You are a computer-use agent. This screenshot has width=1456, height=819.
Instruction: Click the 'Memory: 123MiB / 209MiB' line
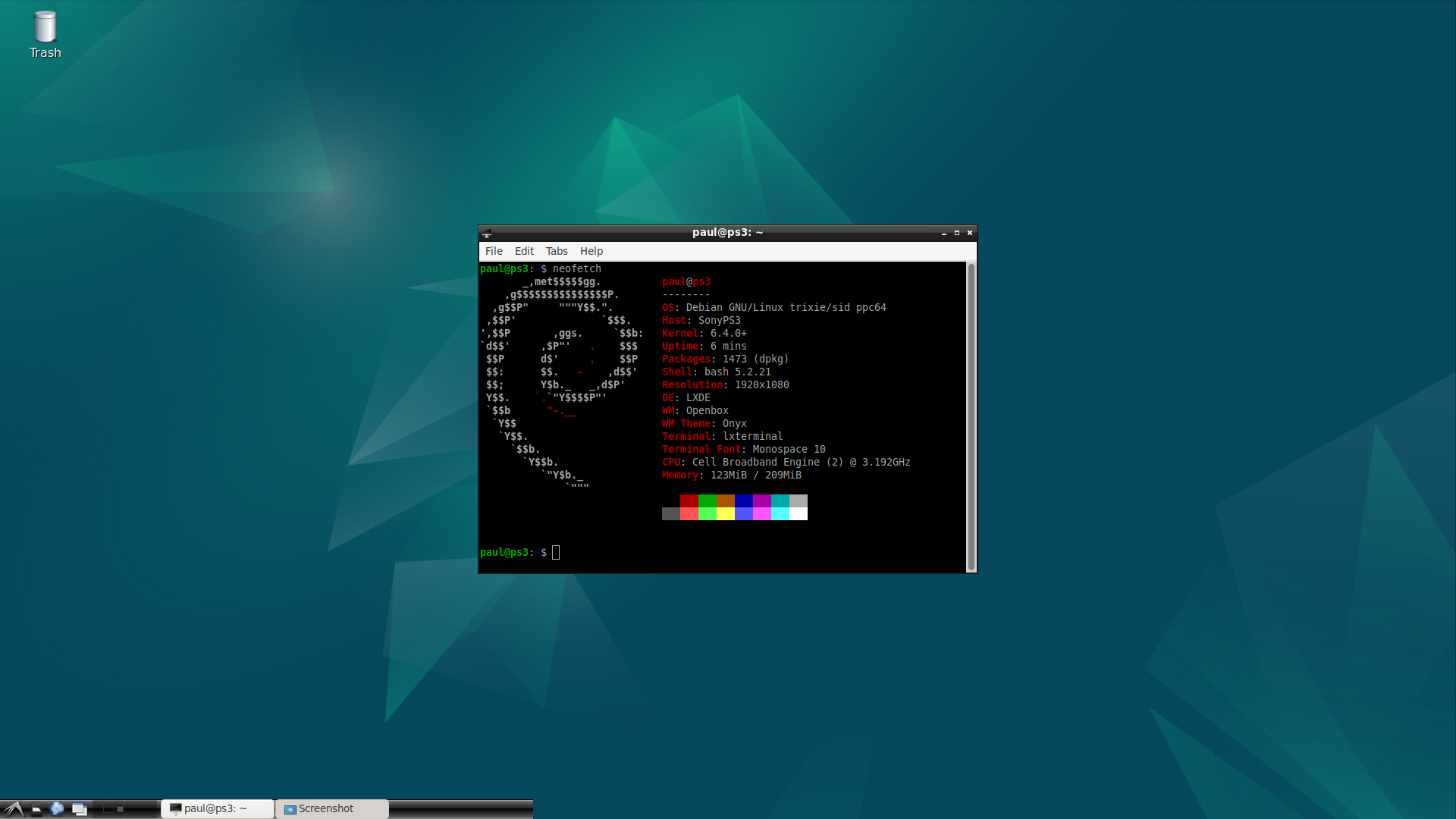(x=732, y=475)
